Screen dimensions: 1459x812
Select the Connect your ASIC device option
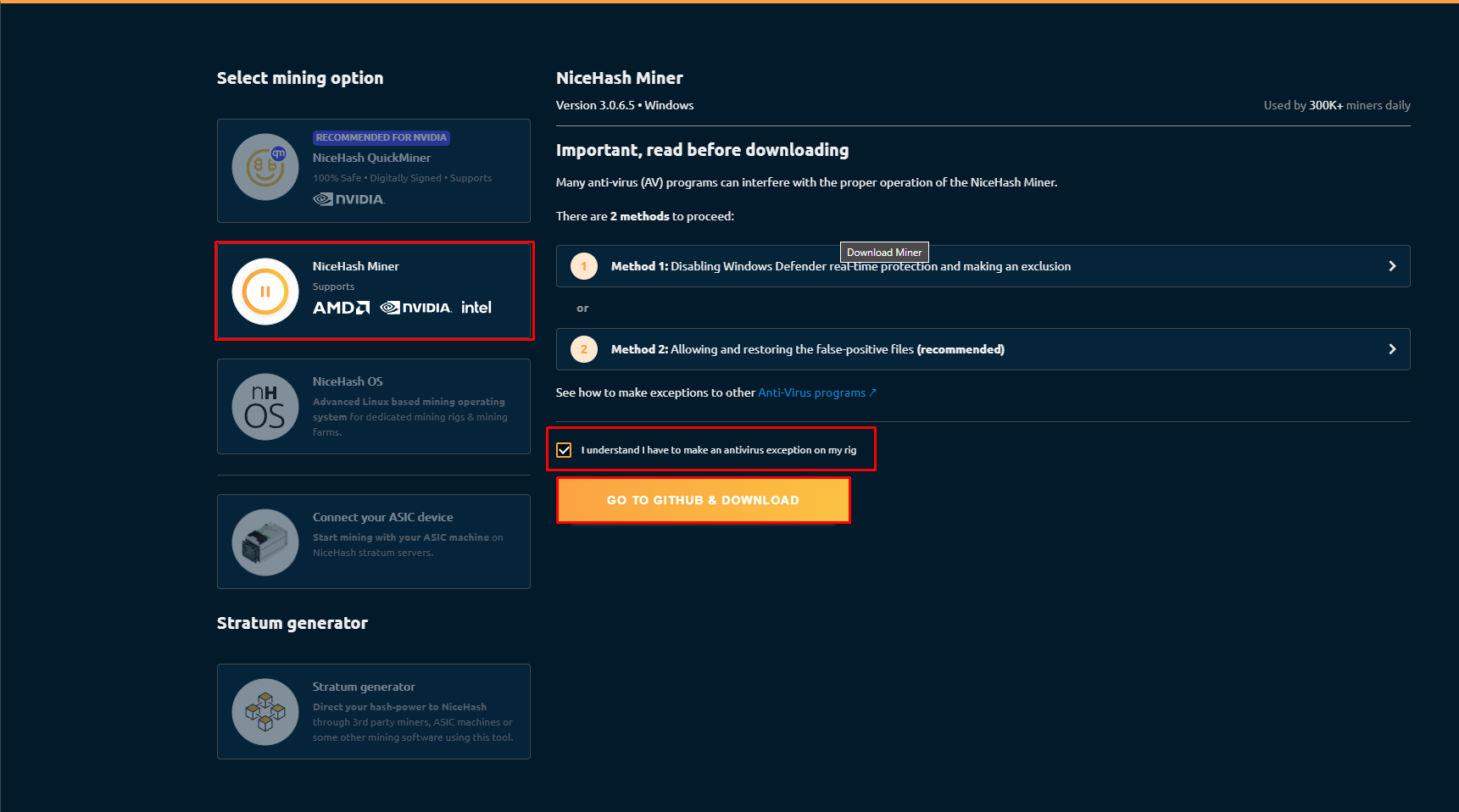point(374,542)
